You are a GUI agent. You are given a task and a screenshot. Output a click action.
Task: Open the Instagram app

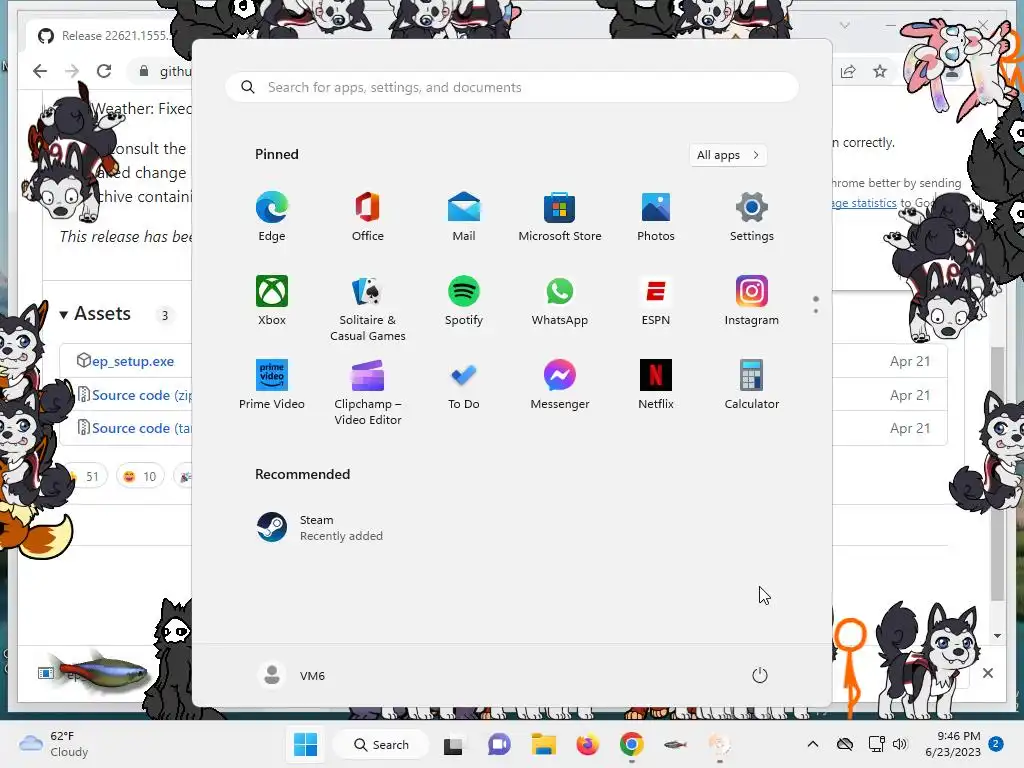coord(752,301)
